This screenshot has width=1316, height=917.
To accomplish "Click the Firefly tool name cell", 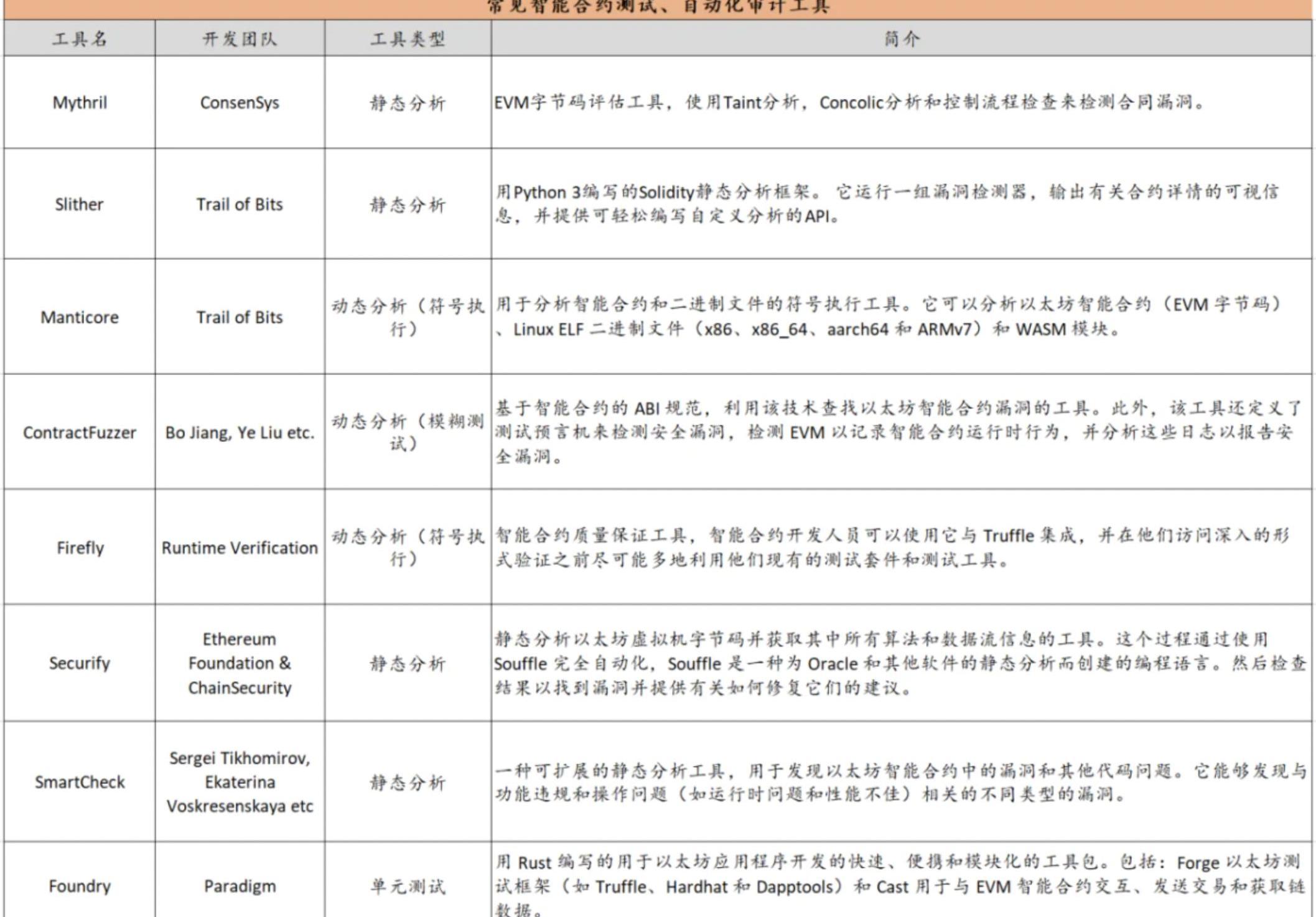I will point(80,547).
